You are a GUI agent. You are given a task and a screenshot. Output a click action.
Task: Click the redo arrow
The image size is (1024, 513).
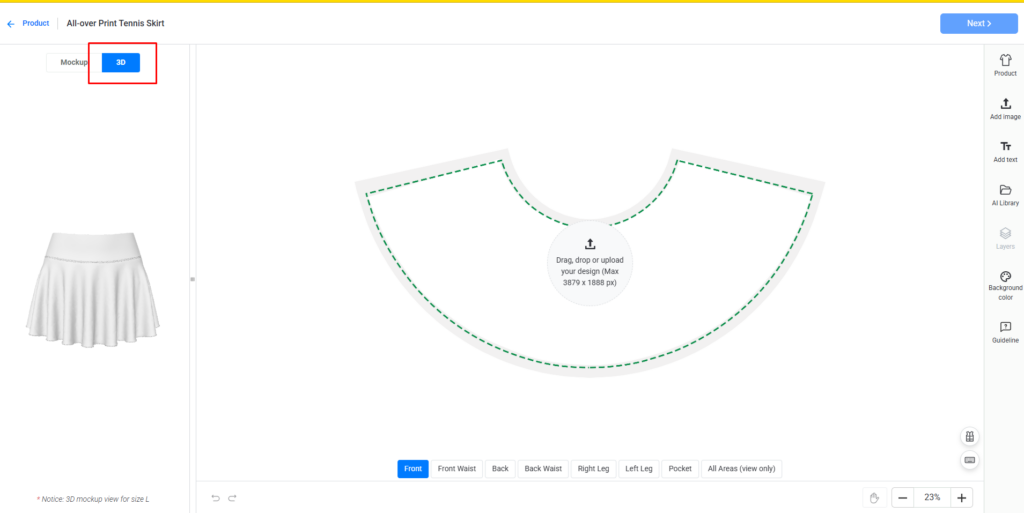(233, 498)
